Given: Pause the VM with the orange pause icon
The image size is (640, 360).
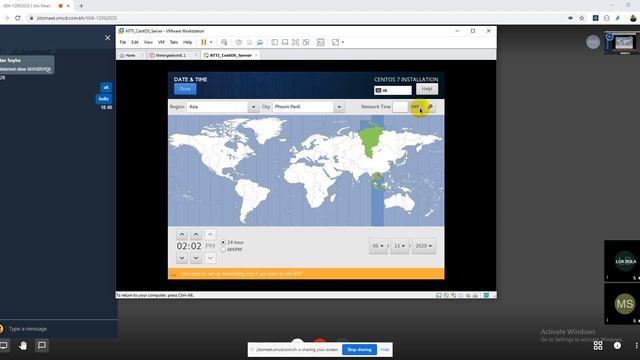Looking at the screenshot, I should (x=204, y=42).
